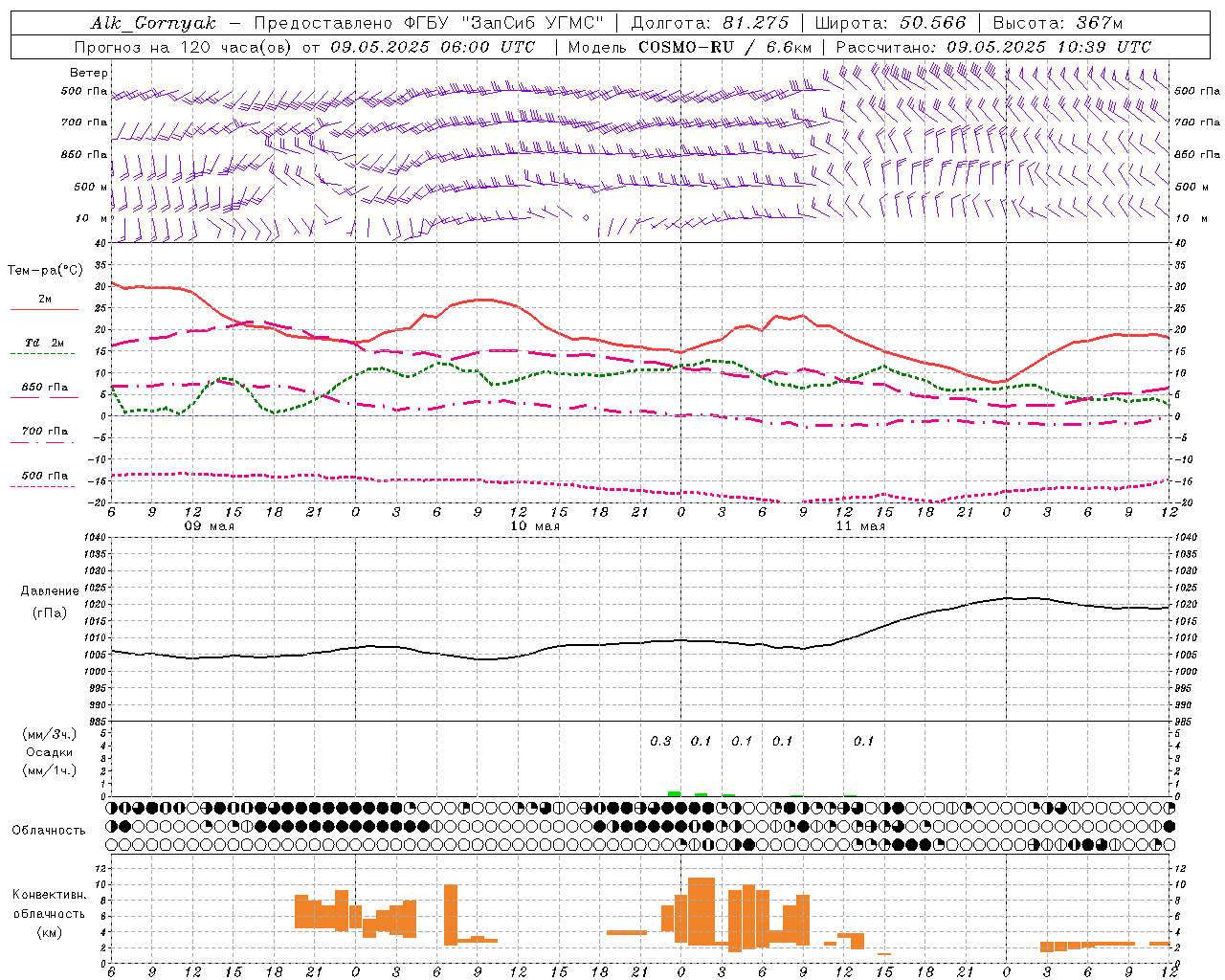Click the Высота: 367м value
1225x980 pixels.
click(1058, 23)
